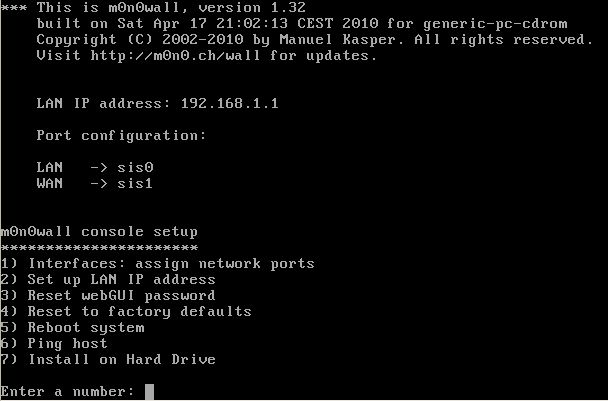Click the m0n0wall console setup heading
This screenshot has height=401, width=608.
click(99, 232)
